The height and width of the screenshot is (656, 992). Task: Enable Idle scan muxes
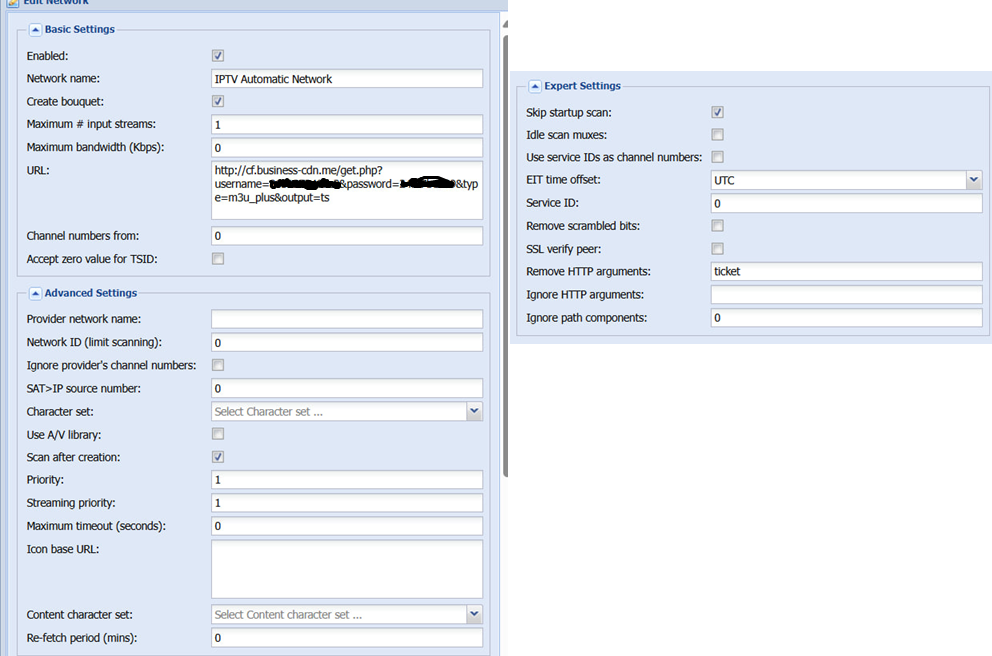717,135
